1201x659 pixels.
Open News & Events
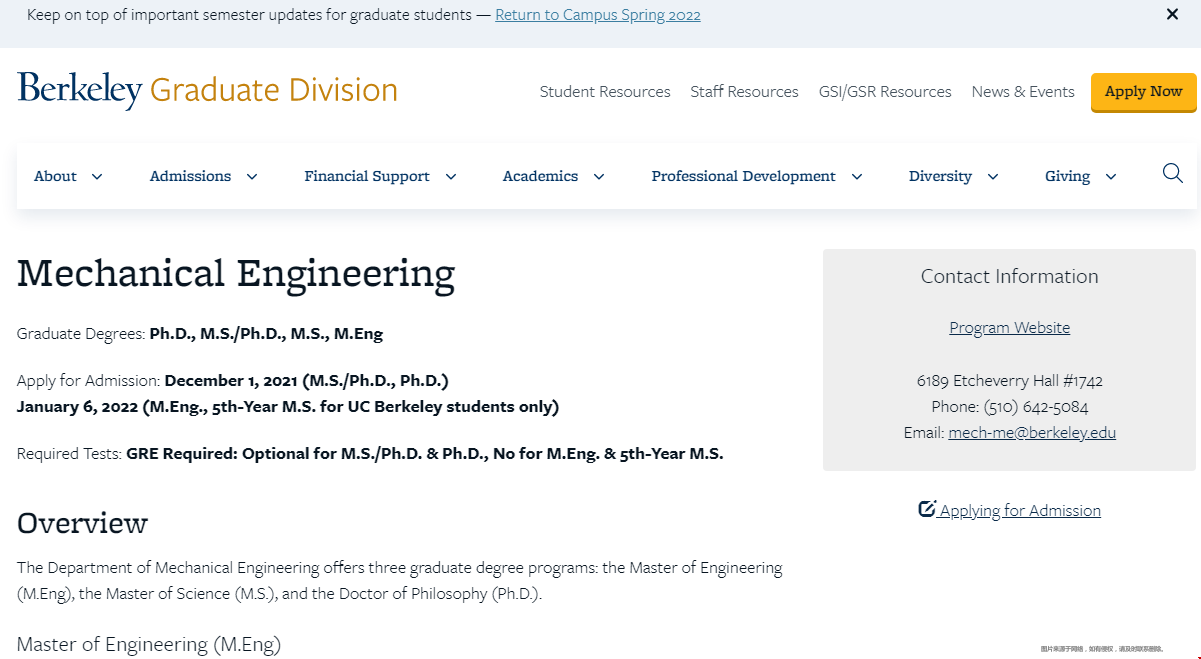tap(1023, 91)
